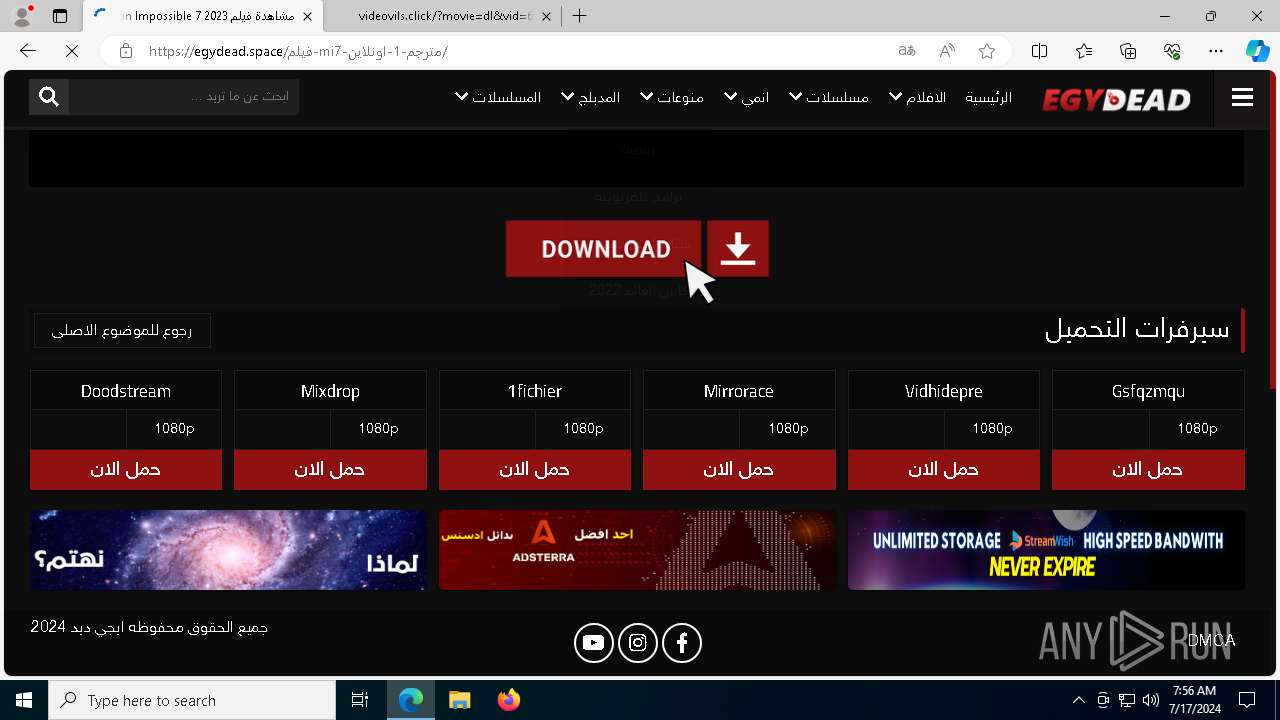
Task: Expand the المدبلج menu dropdown
Action: [591, 97]
